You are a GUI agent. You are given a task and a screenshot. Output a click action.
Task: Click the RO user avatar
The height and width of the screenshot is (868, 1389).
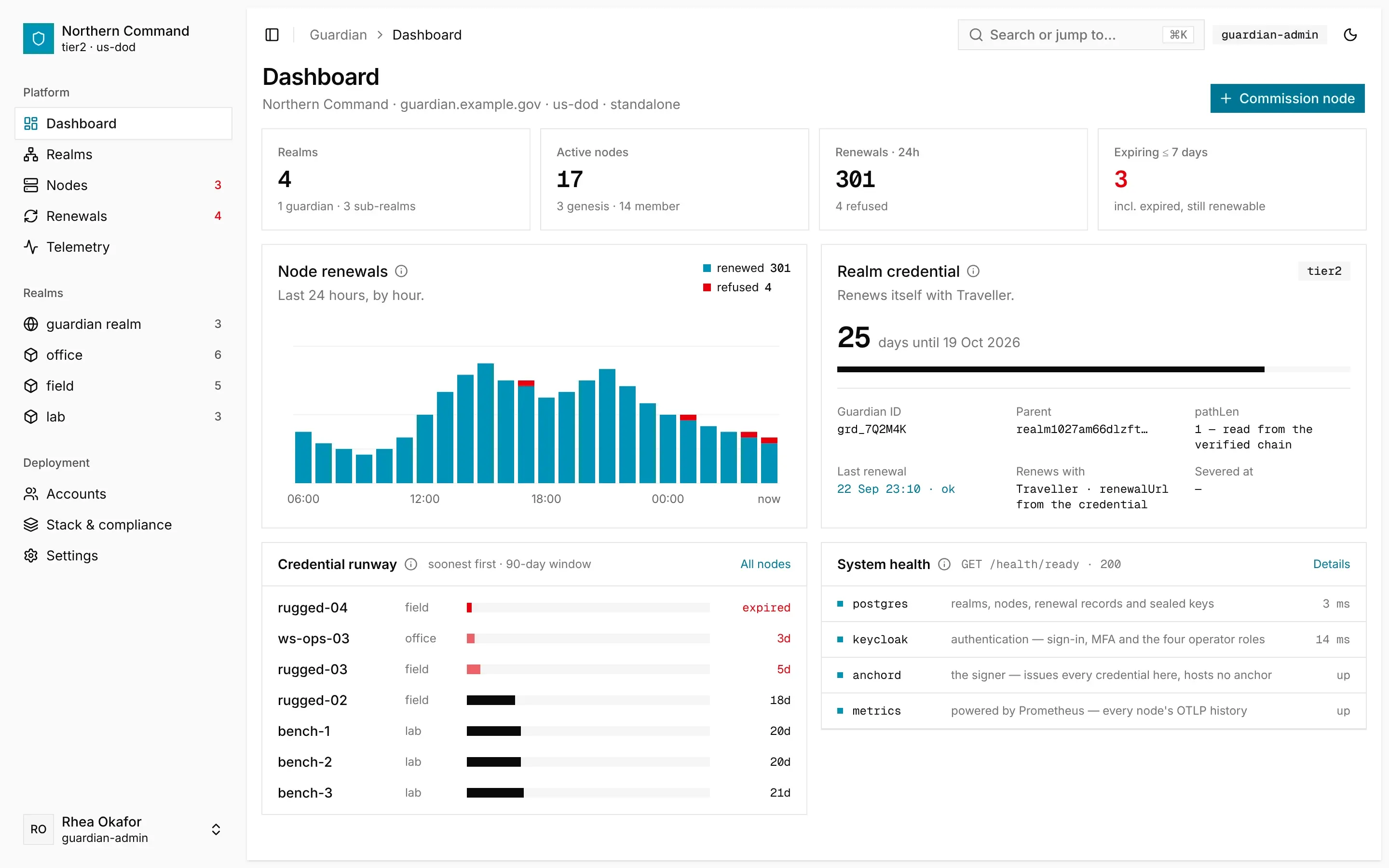point(39,829)
